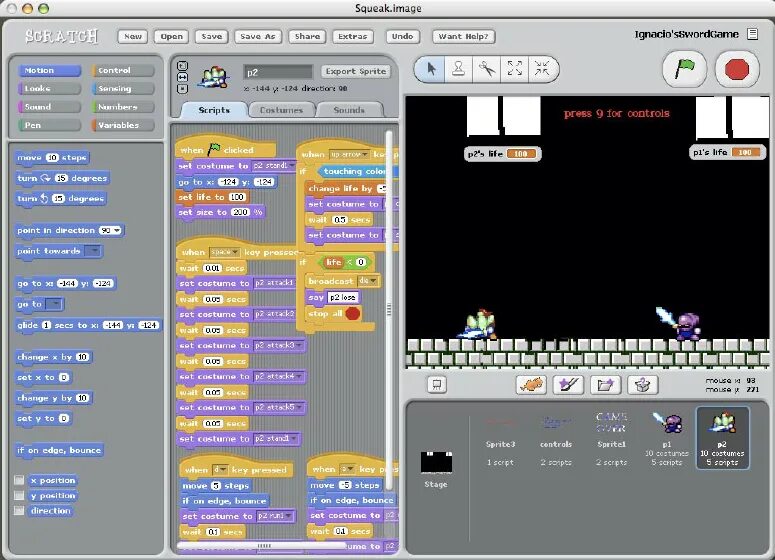This screenshot has height=560, width=775.
Task: Click the p1 swordsman on stage
Action: [679, 323]
